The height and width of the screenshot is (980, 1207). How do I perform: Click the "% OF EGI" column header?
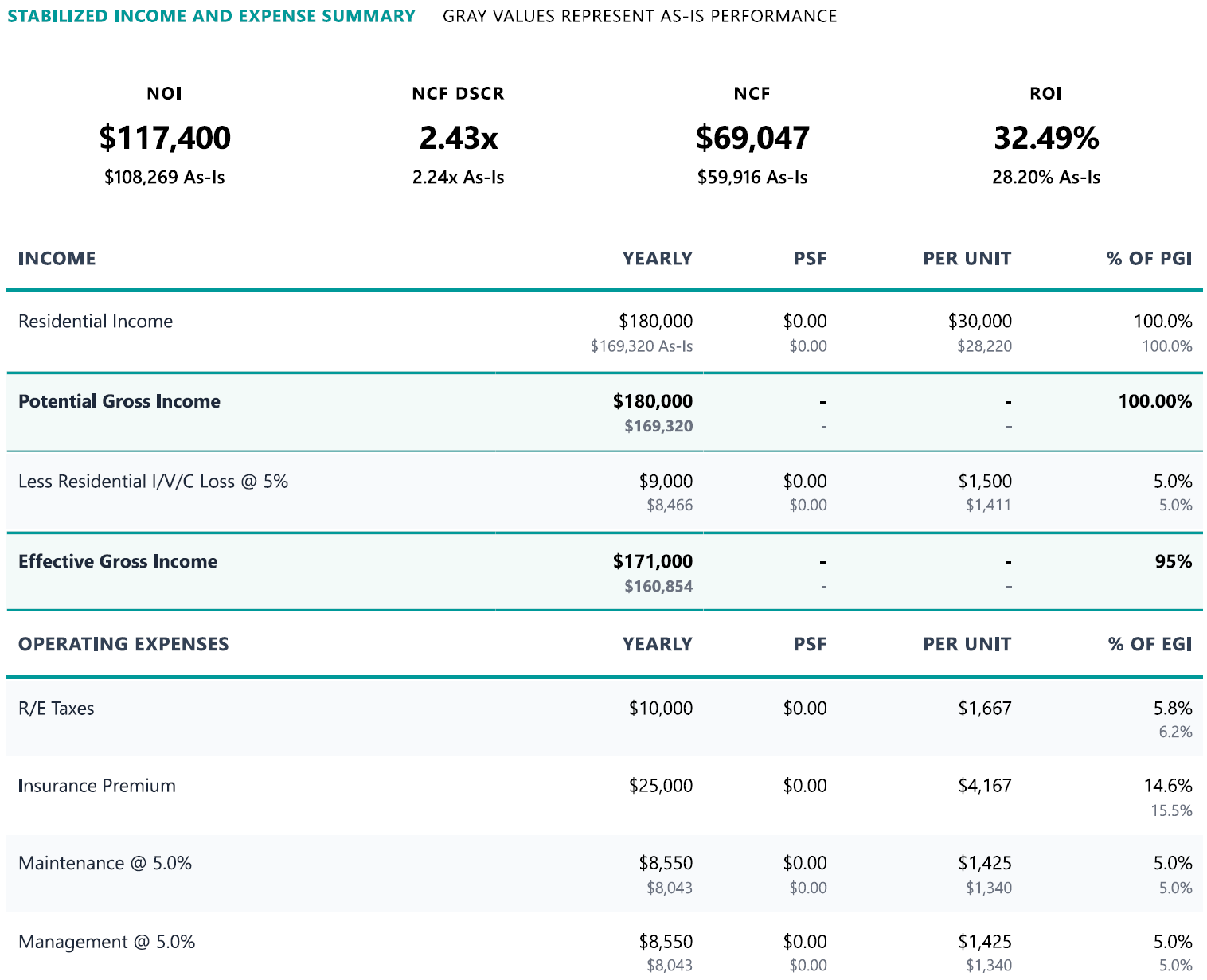coord(1150,644)
